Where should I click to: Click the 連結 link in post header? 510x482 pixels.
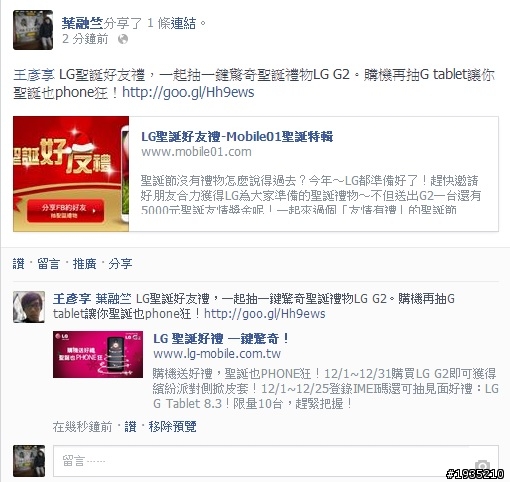[183, 23]
